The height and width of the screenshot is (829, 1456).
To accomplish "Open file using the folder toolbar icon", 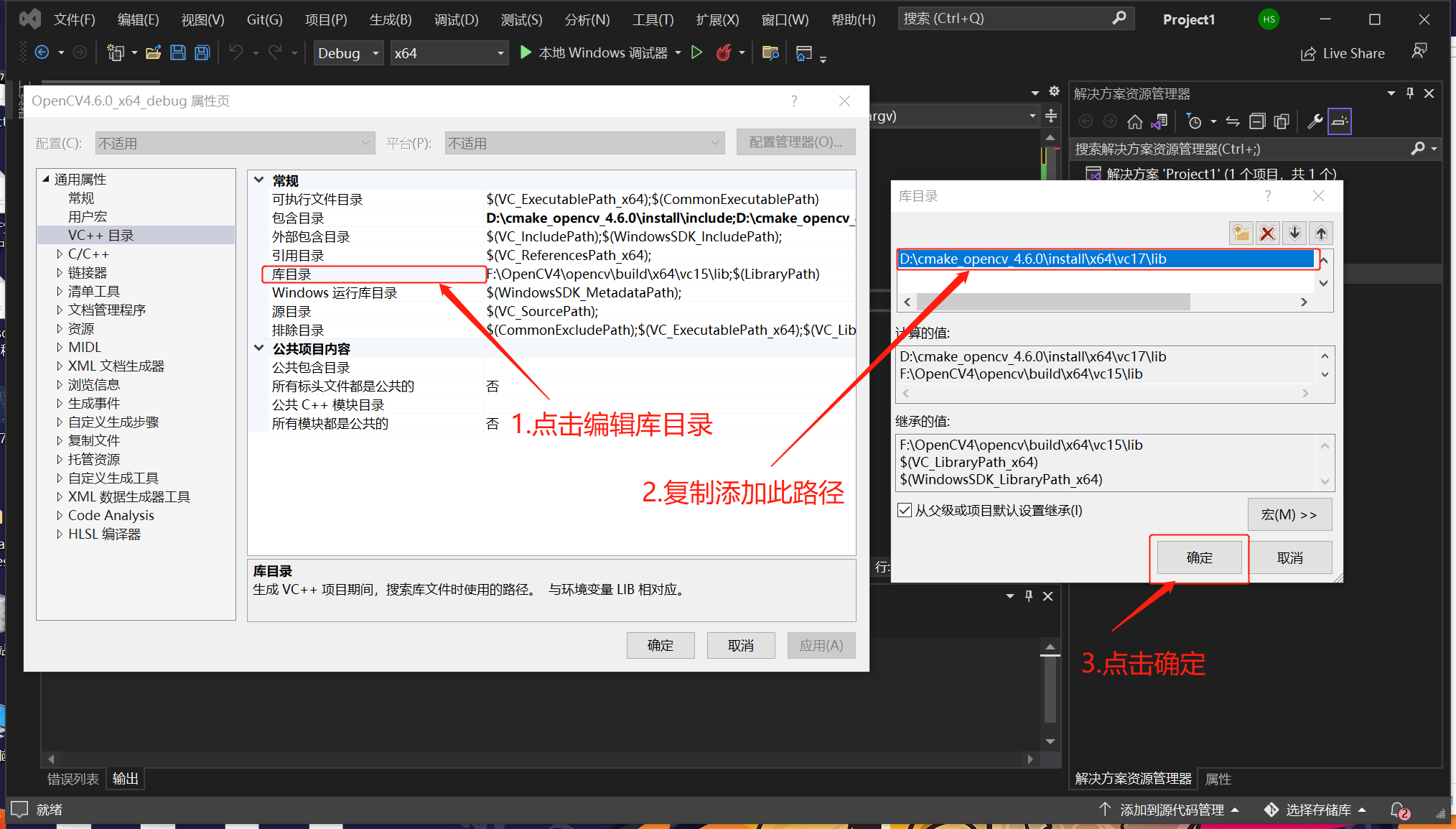I will [x=153, y=52].
